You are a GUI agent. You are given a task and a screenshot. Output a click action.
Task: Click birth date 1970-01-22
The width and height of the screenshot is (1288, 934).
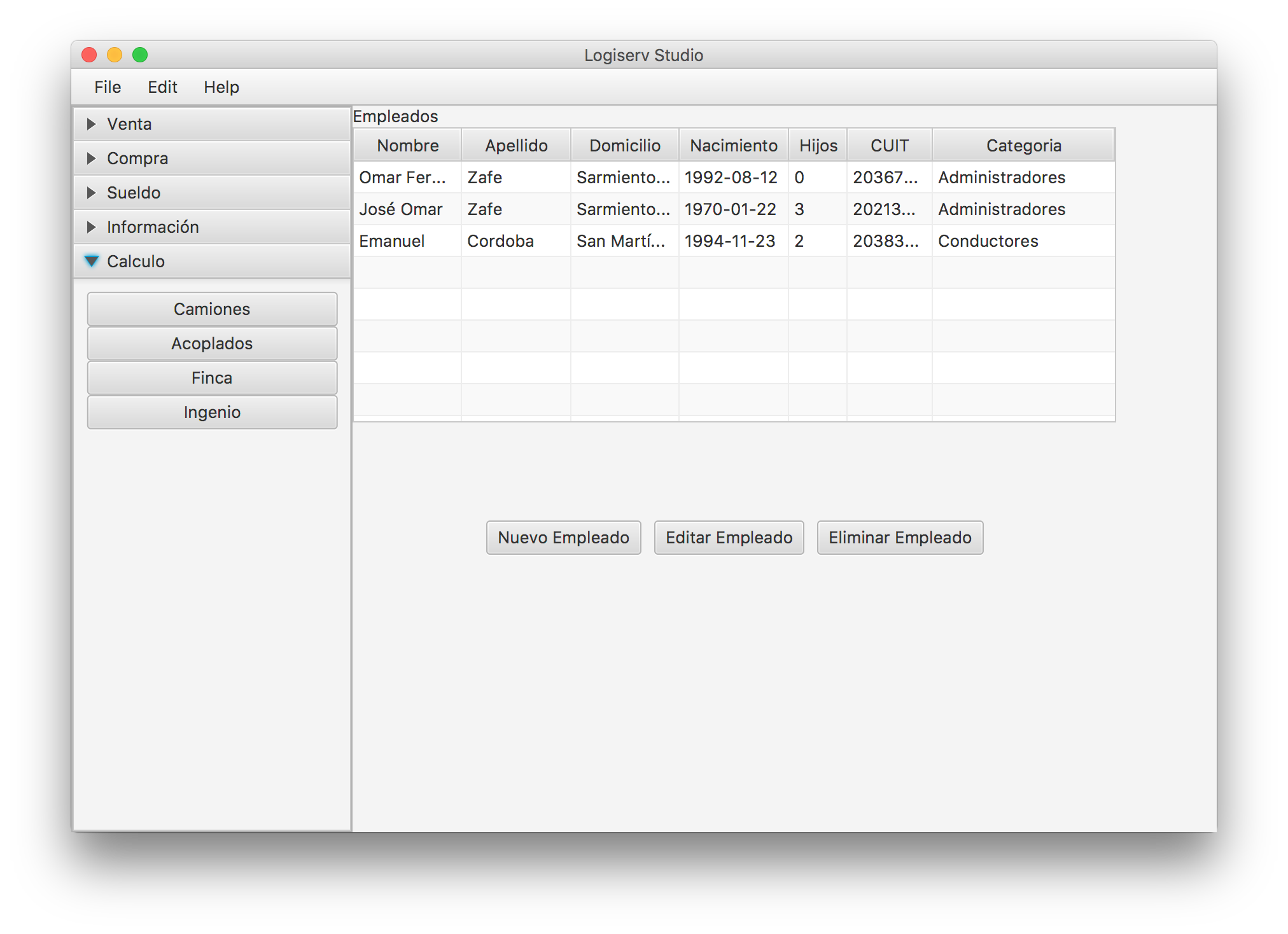(x=734, y=209)
